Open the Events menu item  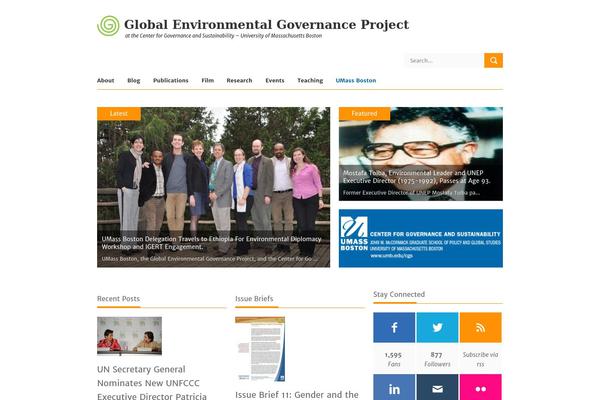275,80
